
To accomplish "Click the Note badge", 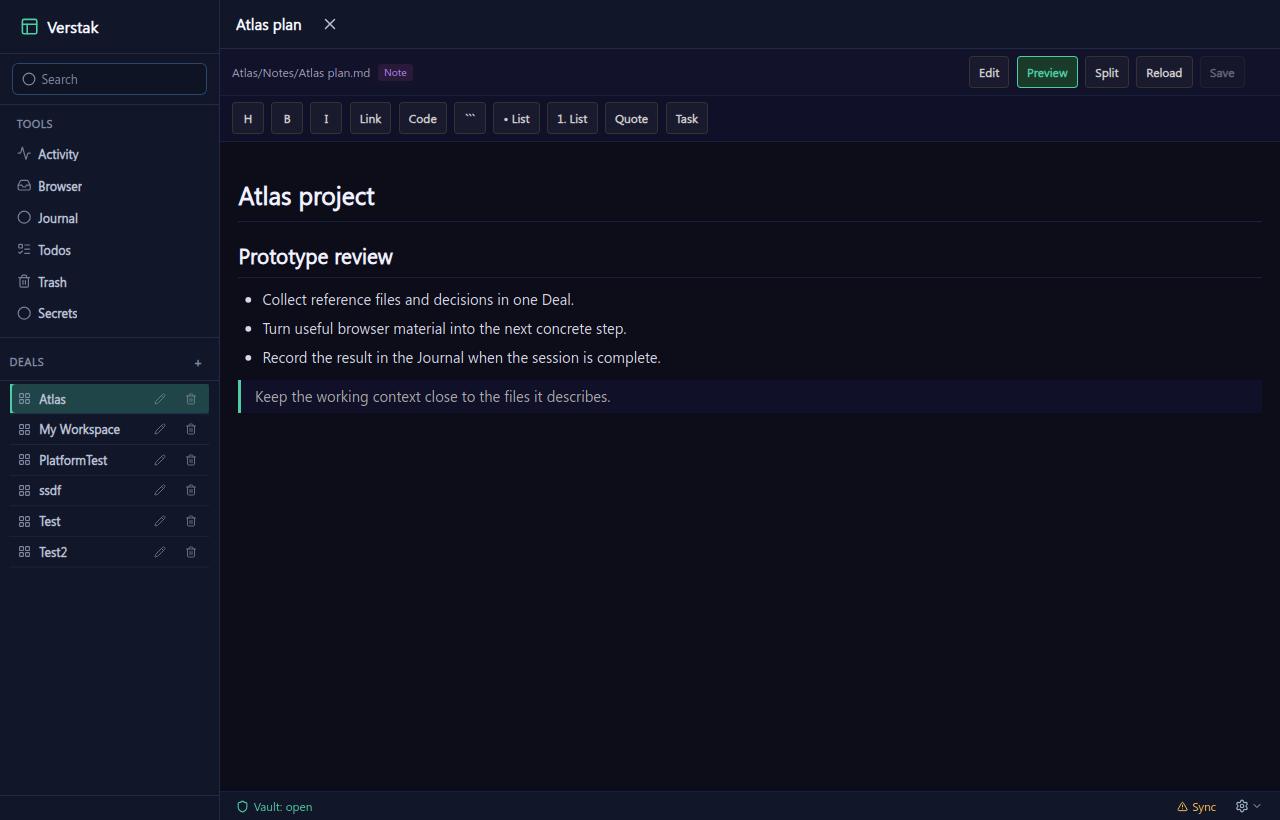I will (395, 72).
